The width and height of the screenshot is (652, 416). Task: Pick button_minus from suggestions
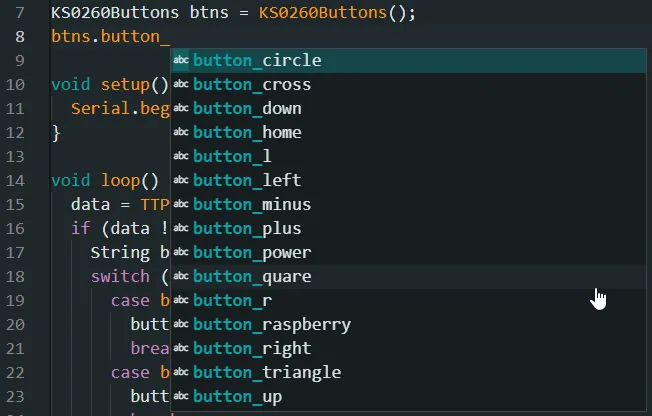tap(252, 204)
